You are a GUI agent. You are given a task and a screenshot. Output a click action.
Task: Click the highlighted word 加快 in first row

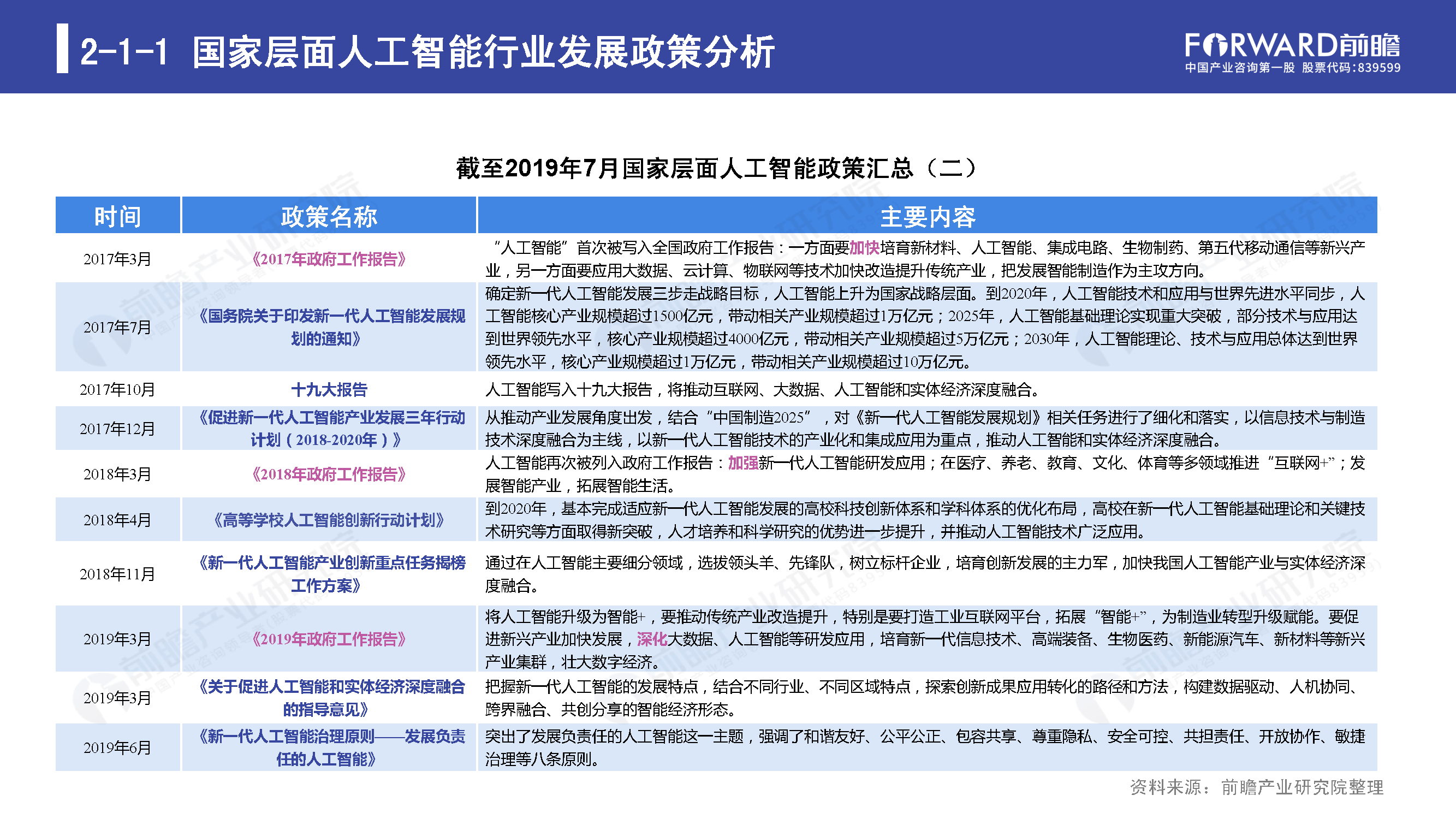coord(864,247)
